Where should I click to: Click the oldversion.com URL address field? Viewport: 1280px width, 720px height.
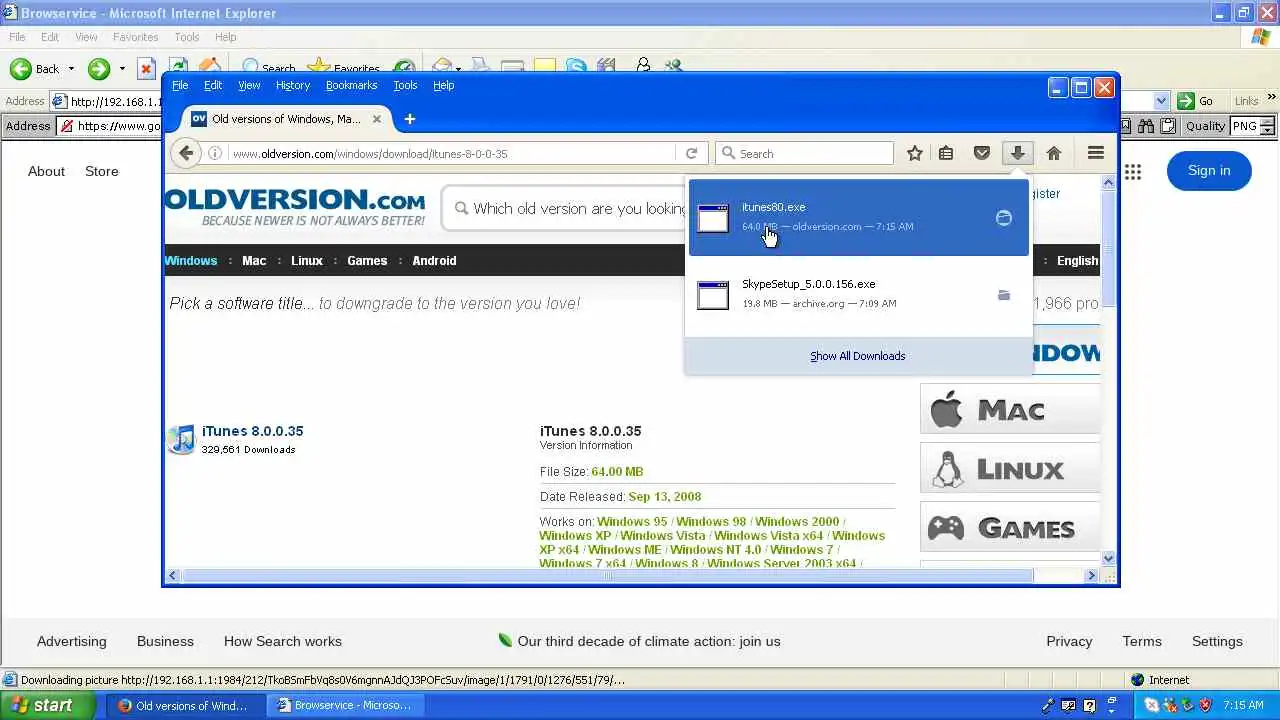[453, 154]
